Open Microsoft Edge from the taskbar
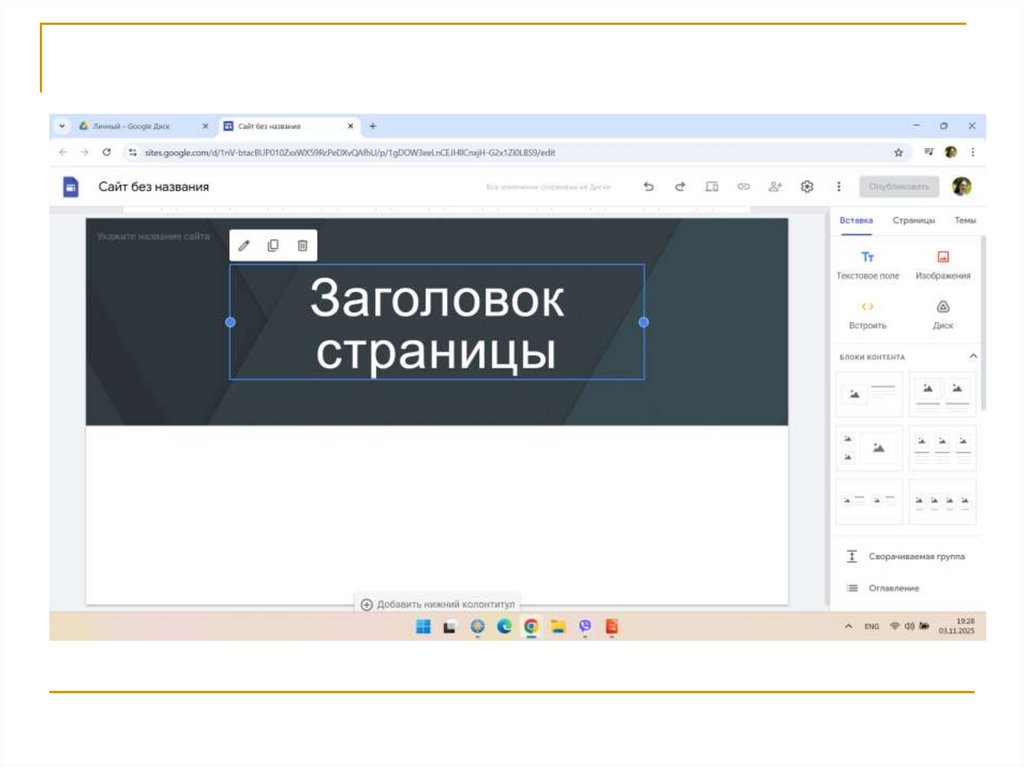 [504, 627]
